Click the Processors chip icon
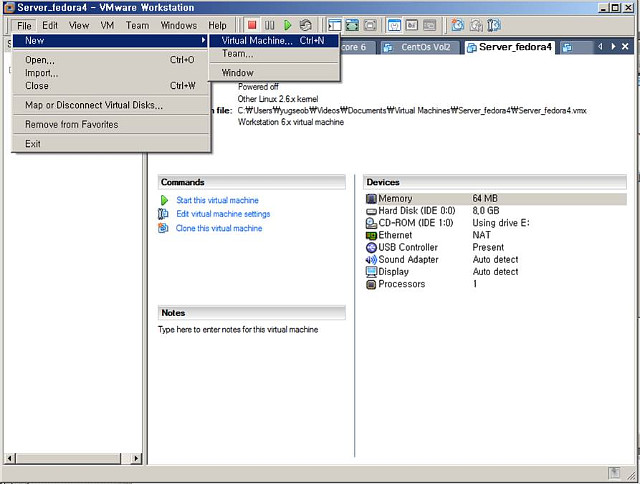The image size is (640, 484). pyautogui.click(x=371, y=284)
